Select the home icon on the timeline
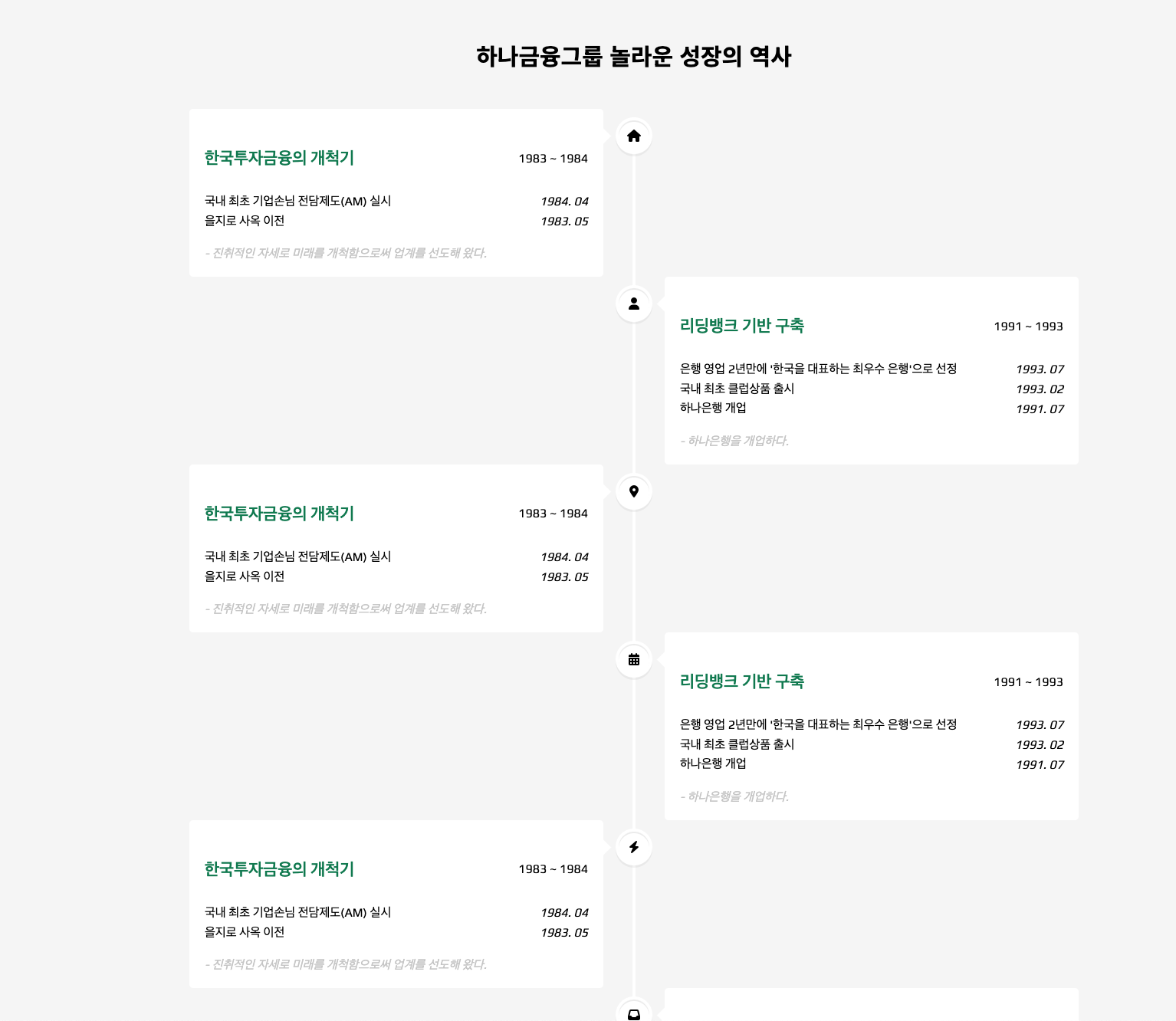 [633, 136]
